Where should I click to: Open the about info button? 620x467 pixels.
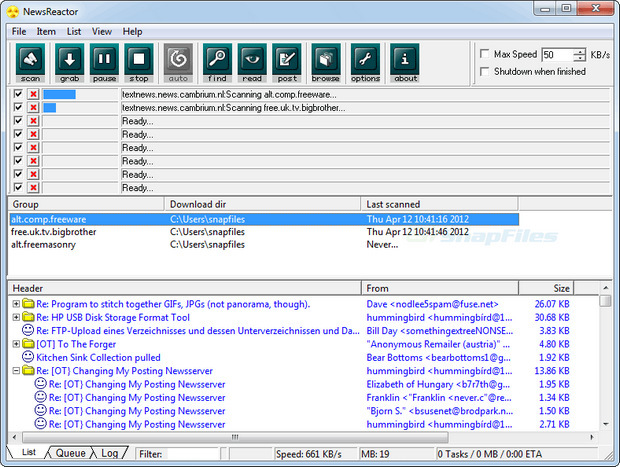(x=405, y=63)
